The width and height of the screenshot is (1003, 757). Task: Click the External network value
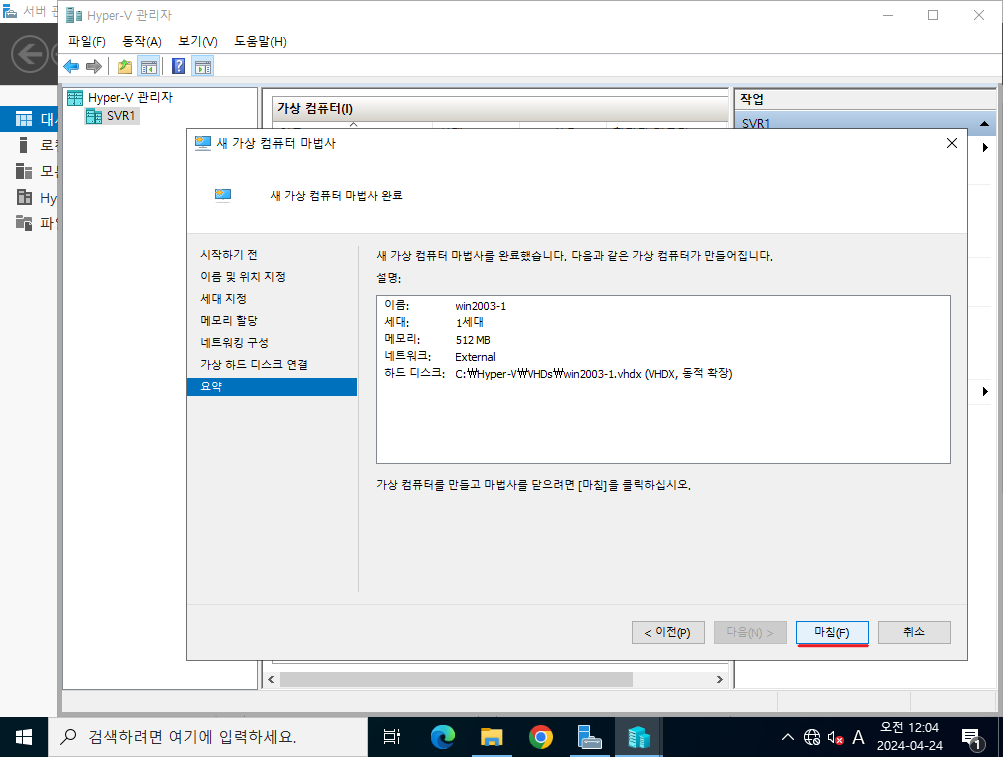[x=475, y=357]
